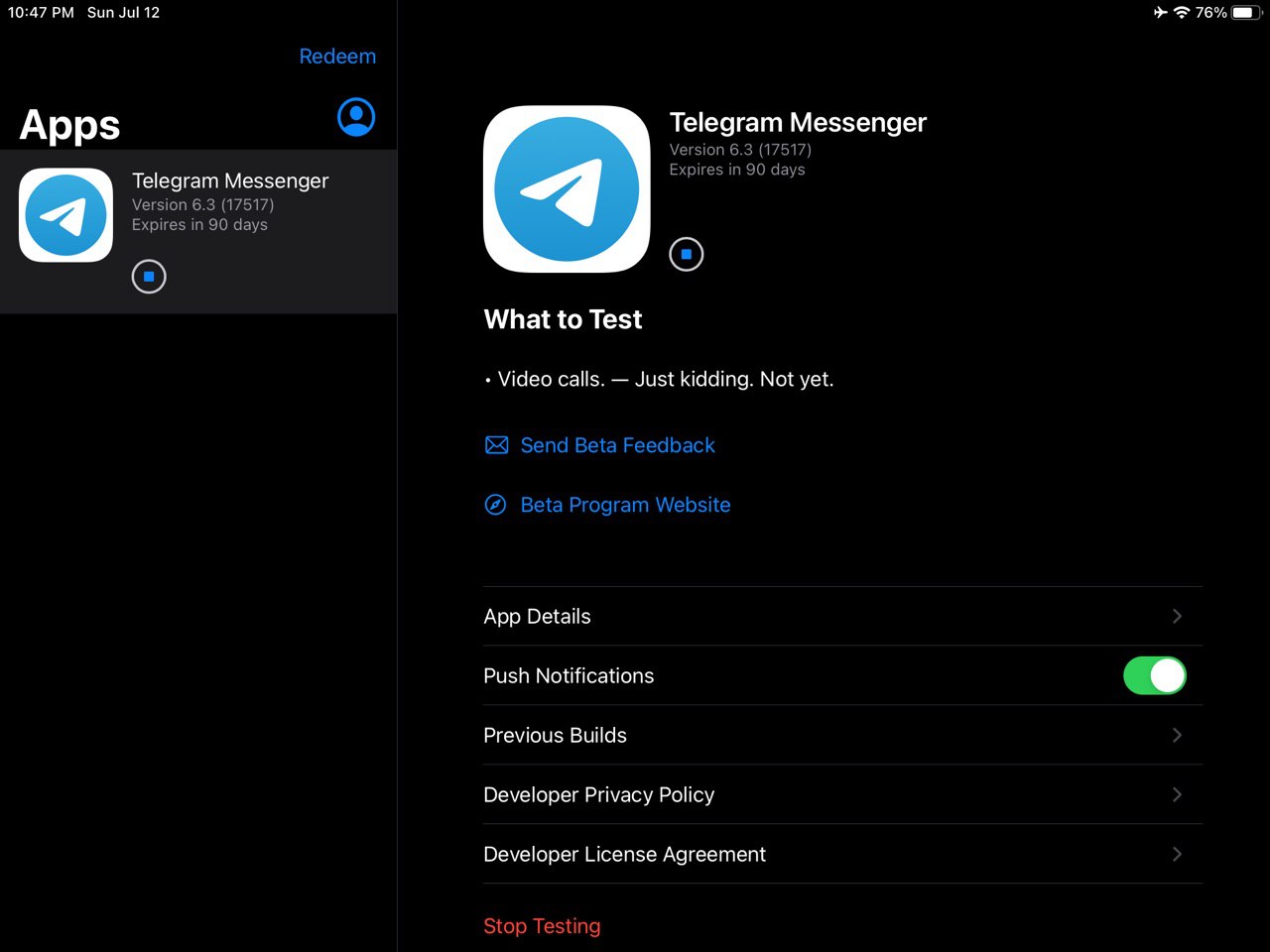Viewport: 1270px width, 952px height.
Task: Tap the 'Video calls. — Just kidding' note
Action: [664, 379]
